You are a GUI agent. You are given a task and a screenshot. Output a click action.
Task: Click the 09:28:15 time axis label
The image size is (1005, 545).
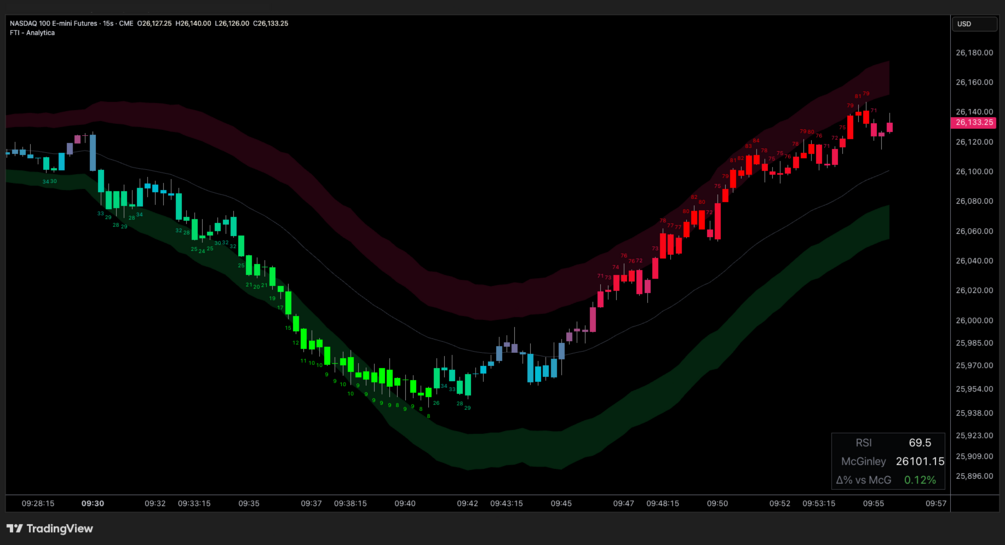38,503
